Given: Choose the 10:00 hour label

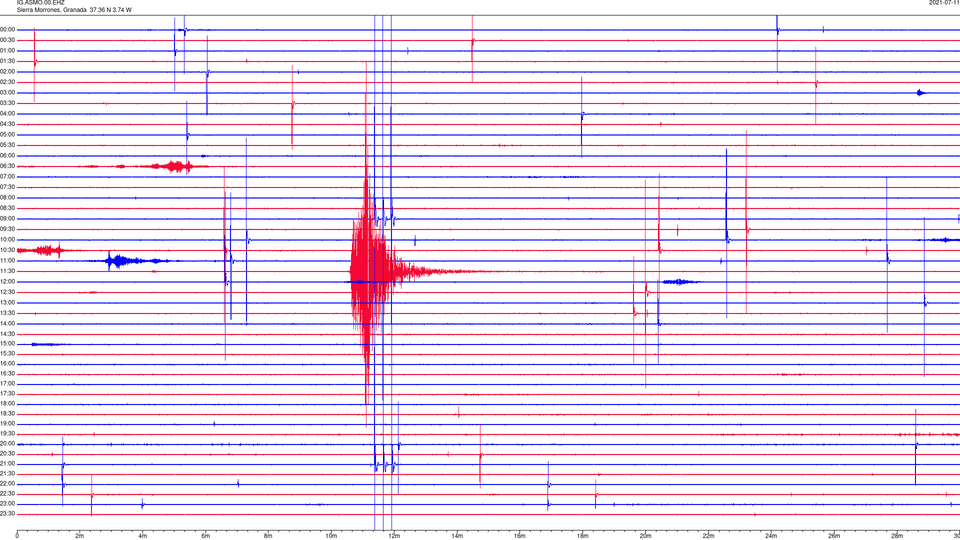Looking at the screenshot, I should [x=8, y=239].
